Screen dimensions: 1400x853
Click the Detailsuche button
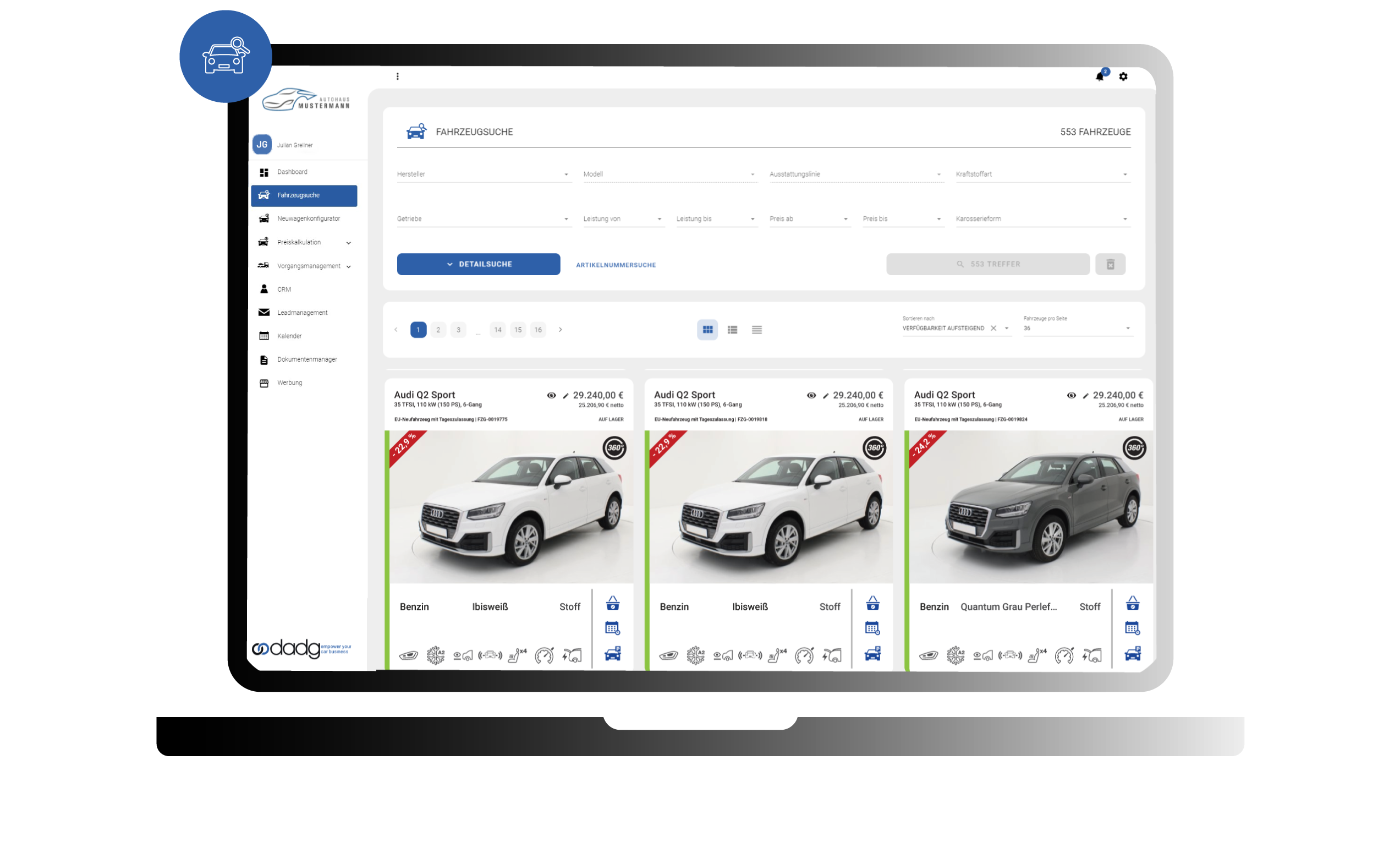(x=479, y=264)
